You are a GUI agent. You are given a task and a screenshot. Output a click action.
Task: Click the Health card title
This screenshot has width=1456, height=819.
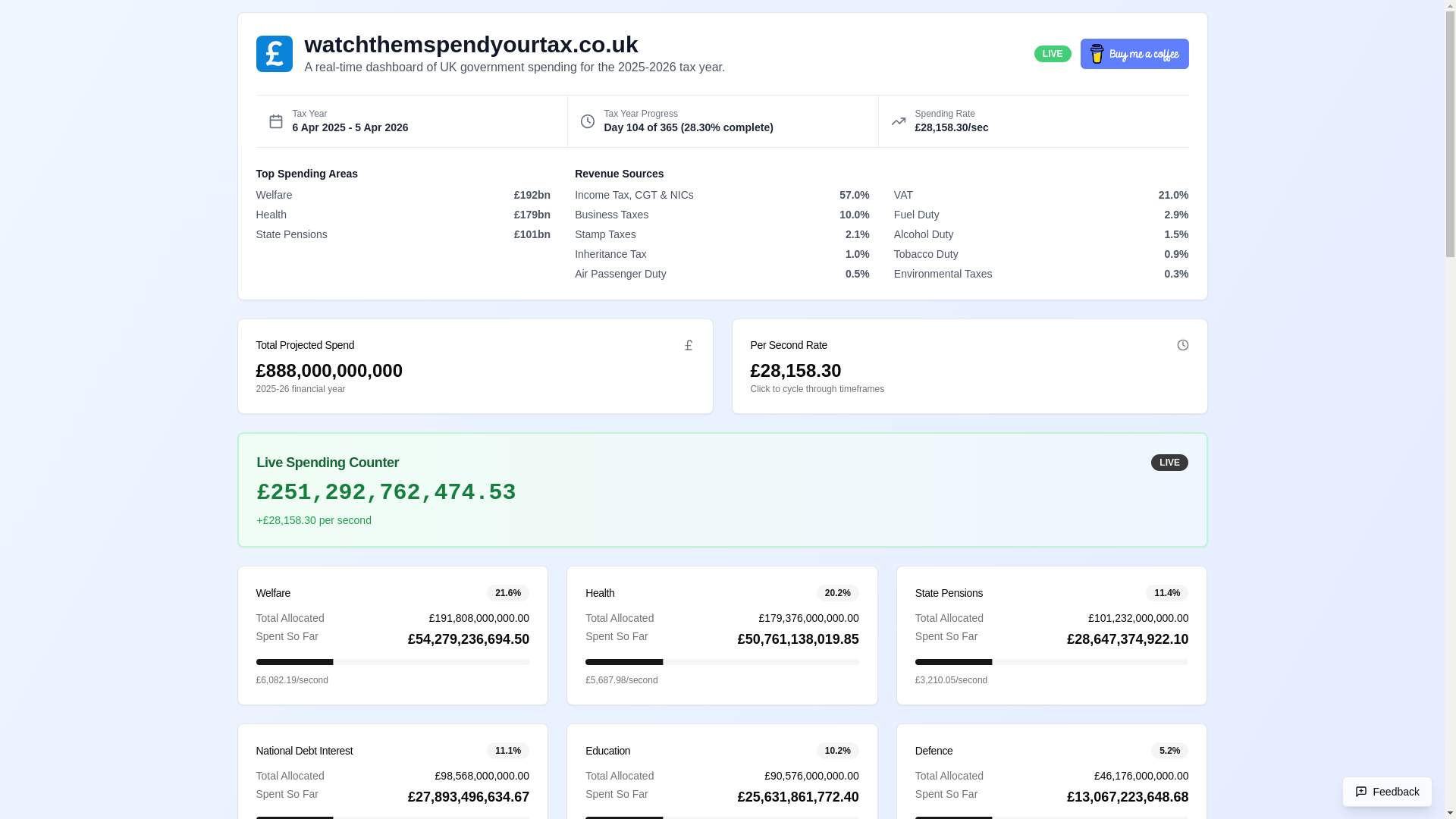(x=599, y=593)
